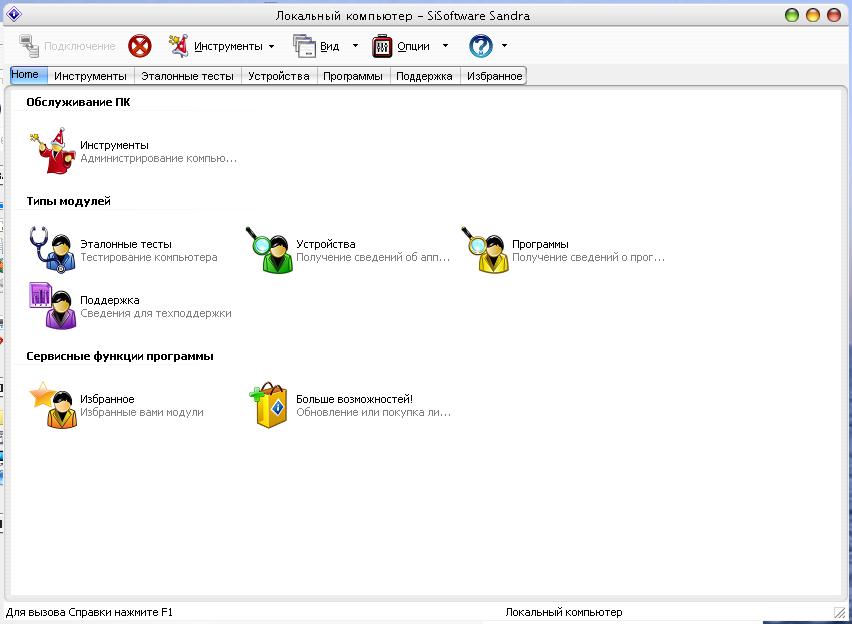Screen dimensions: 852x624
Task: Click the Sandra title bar application icon
Action: 14,15
